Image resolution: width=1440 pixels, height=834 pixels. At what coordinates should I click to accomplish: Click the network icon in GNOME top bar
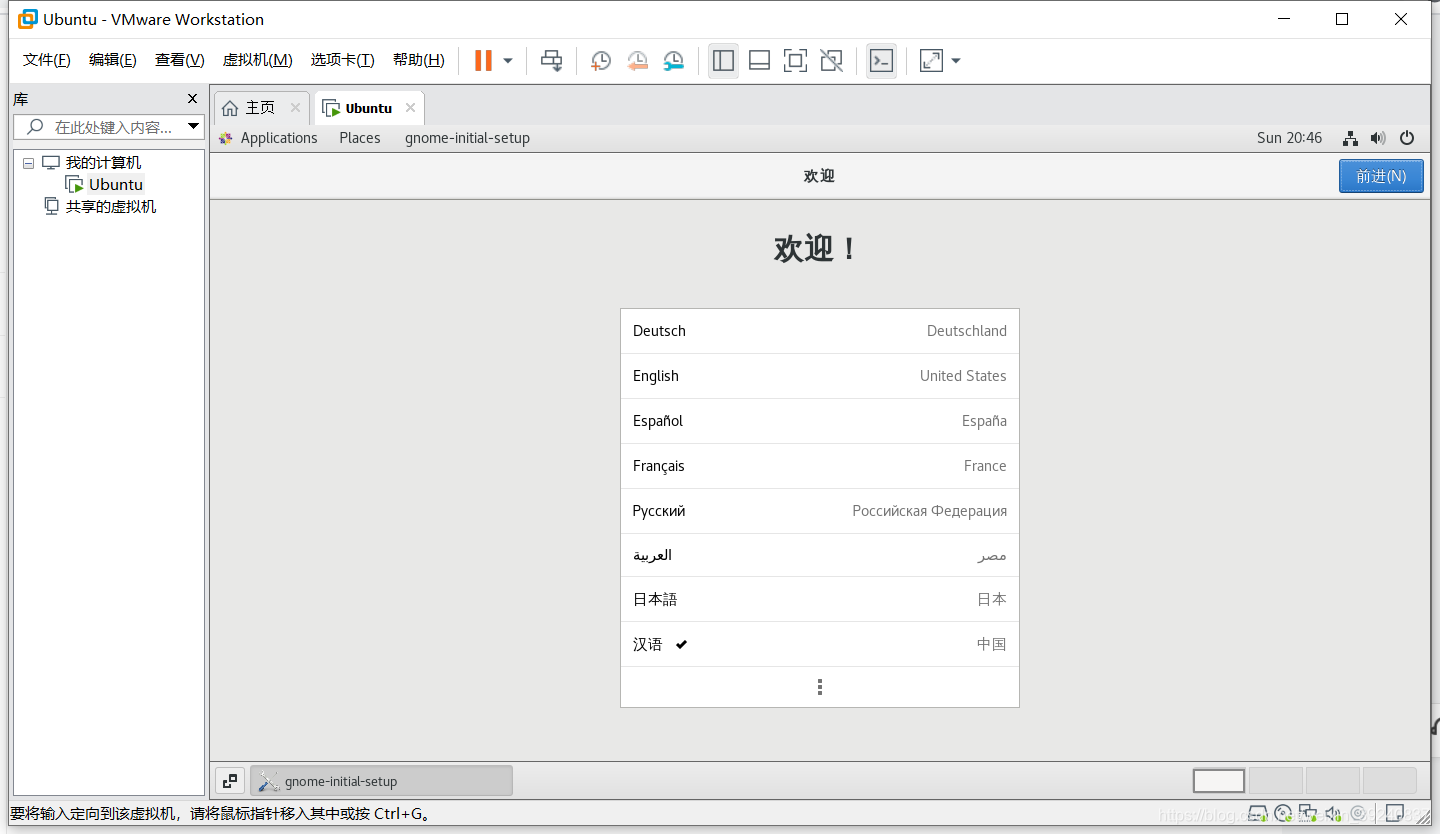tap(1350, 138)
